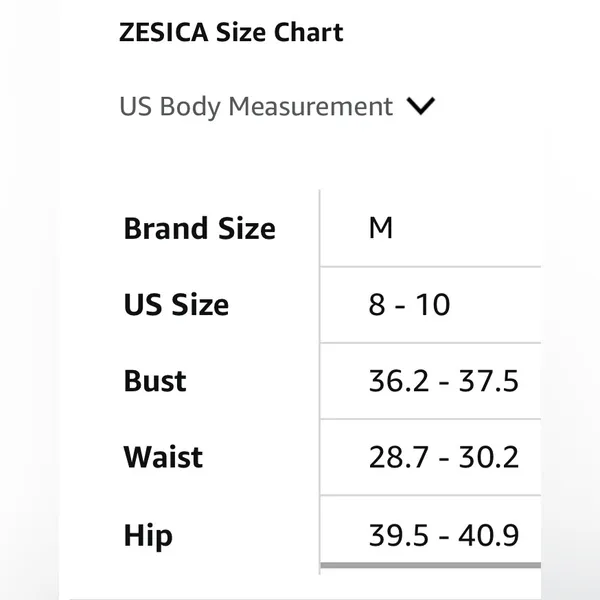Open the US Body Measurement dropdown chevron
The height and width of the screenshot is (600, 600).
click(421, 106)
